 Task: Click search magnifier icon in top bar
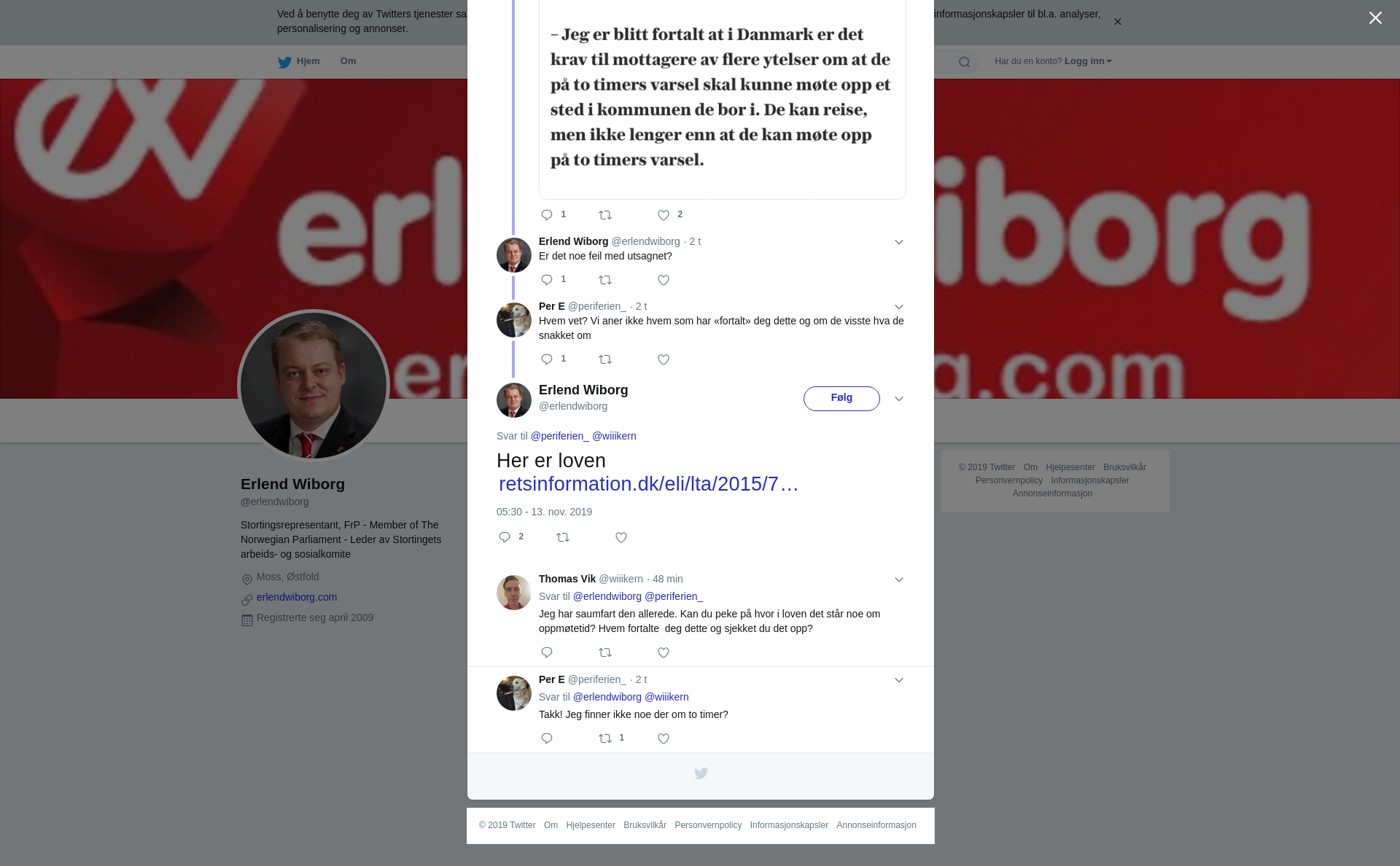[965, 62]
